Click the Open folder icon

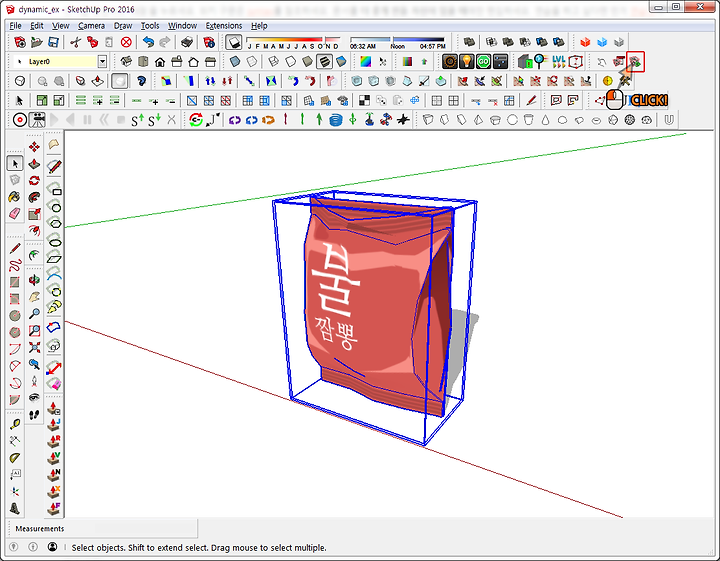pyautogui.click(x=37, y=42)
